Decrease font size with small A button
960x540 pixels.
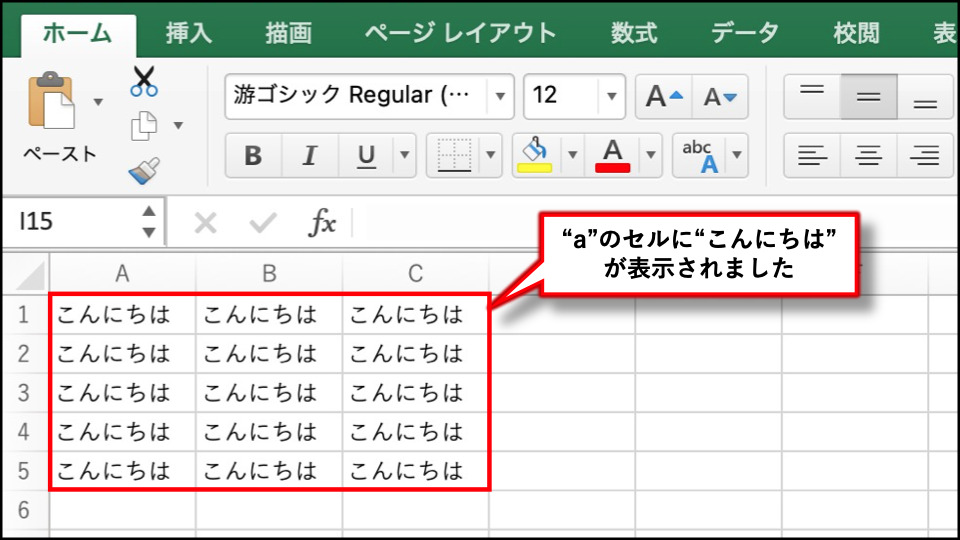point(720,96)
